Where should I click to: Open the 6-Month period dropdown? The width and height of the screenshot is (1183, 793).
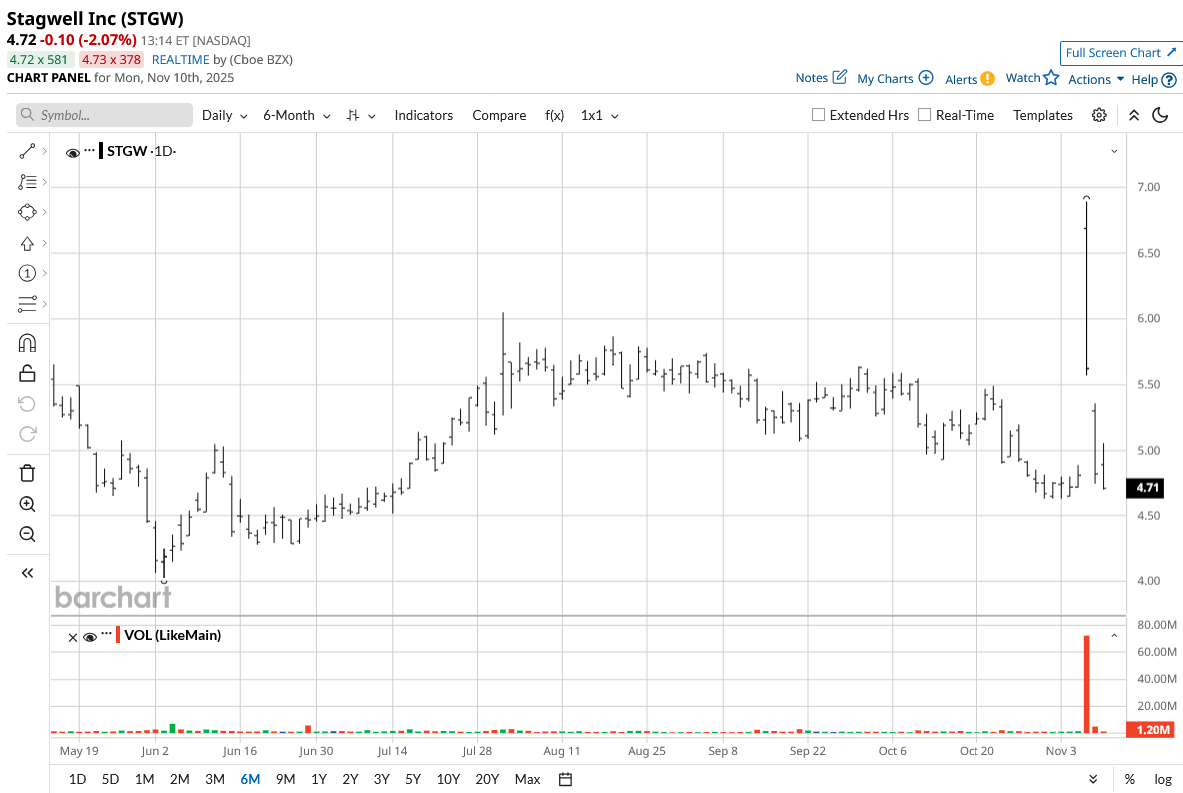(297, 115)
